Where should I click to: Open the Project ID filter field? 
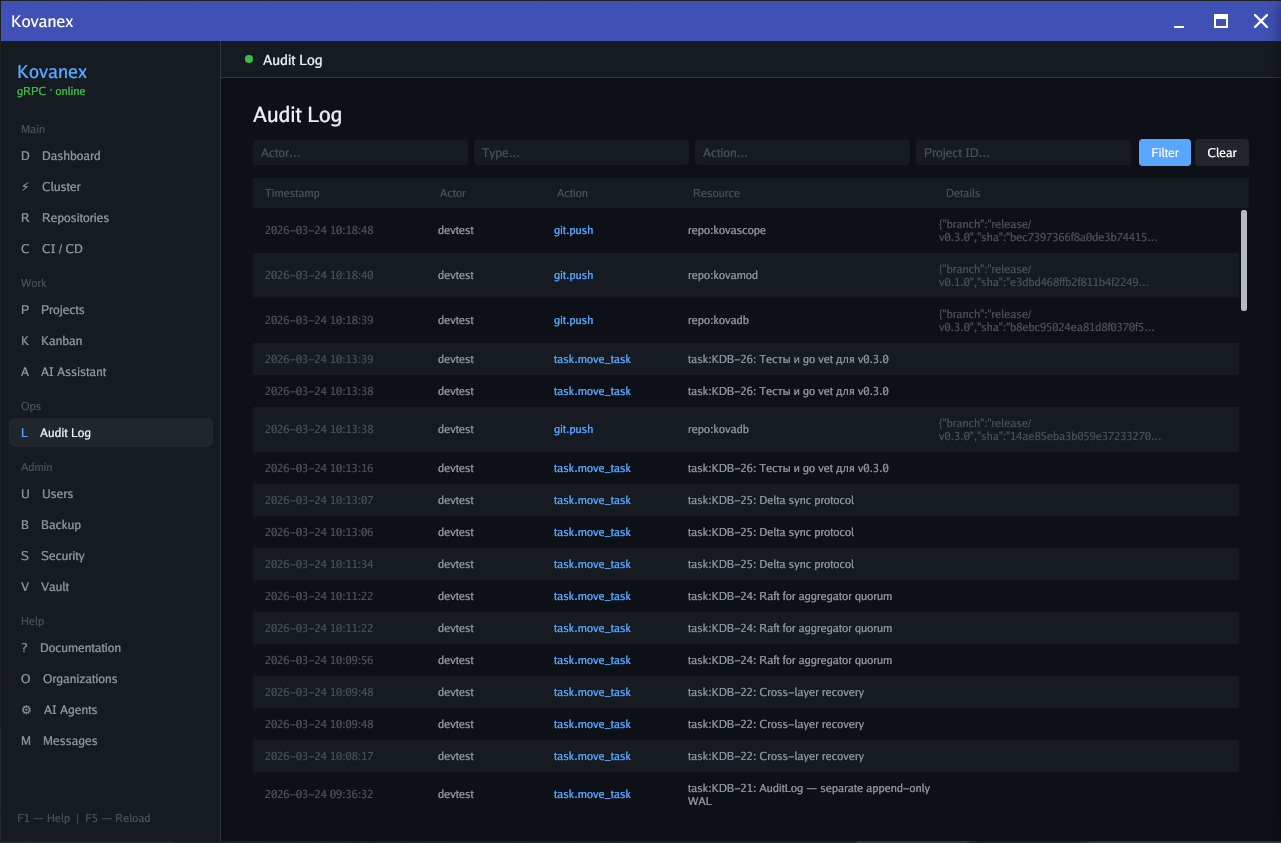point(1022,152)
